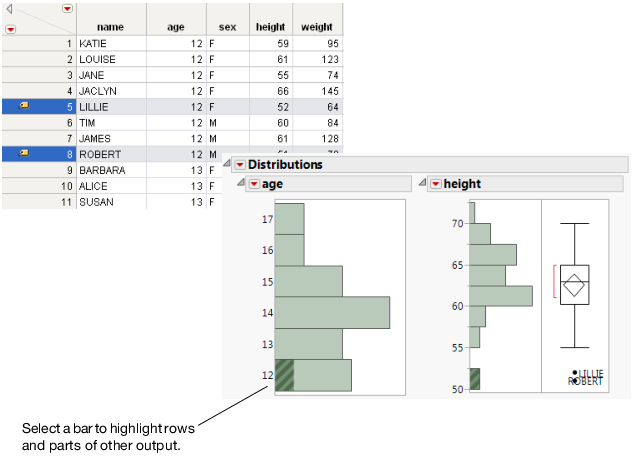Select the age 14 histogram bar

tap(332, 312)
